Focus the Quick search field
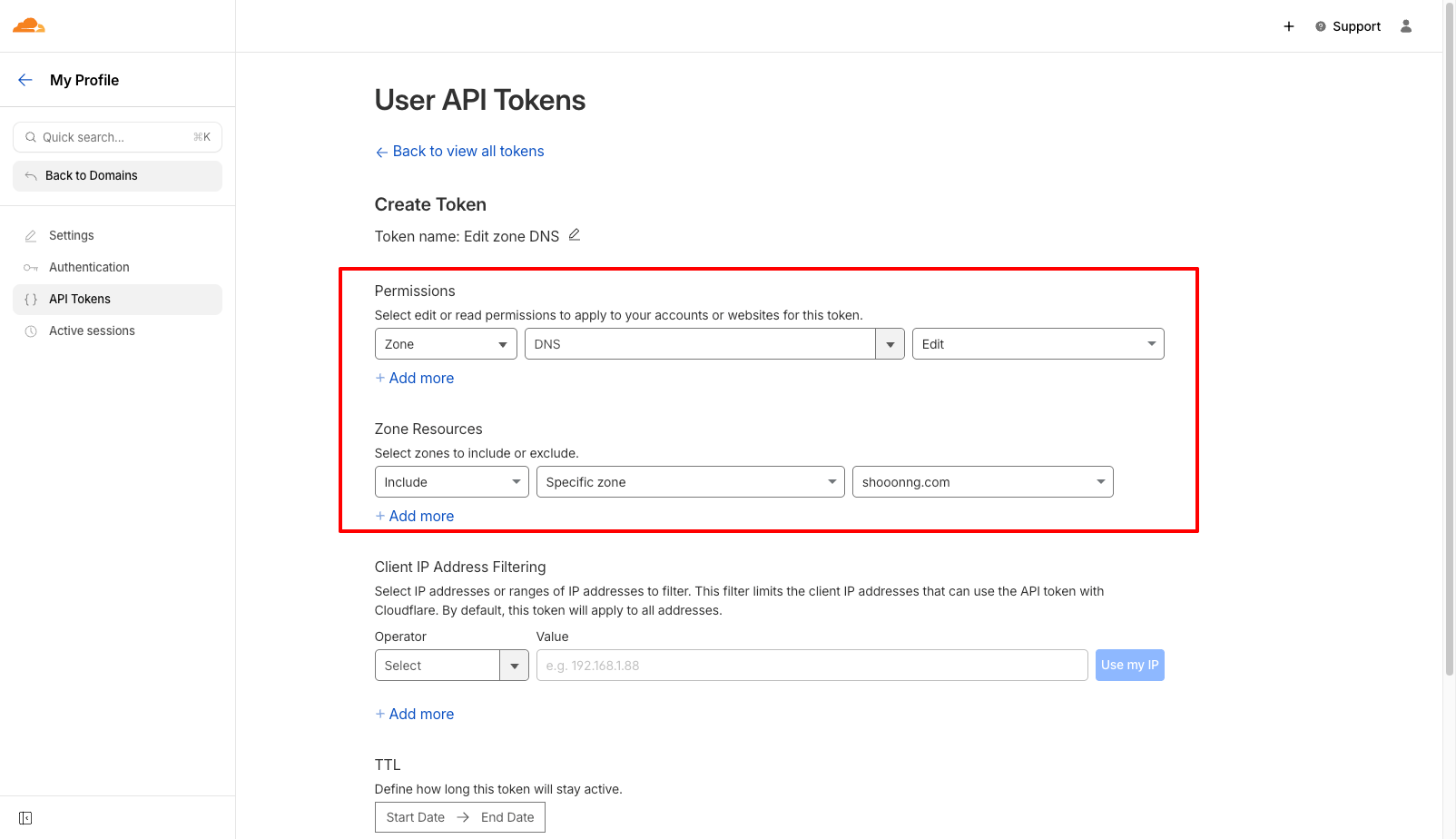The height and width of the screenshot is (839, 1456). 117,137
